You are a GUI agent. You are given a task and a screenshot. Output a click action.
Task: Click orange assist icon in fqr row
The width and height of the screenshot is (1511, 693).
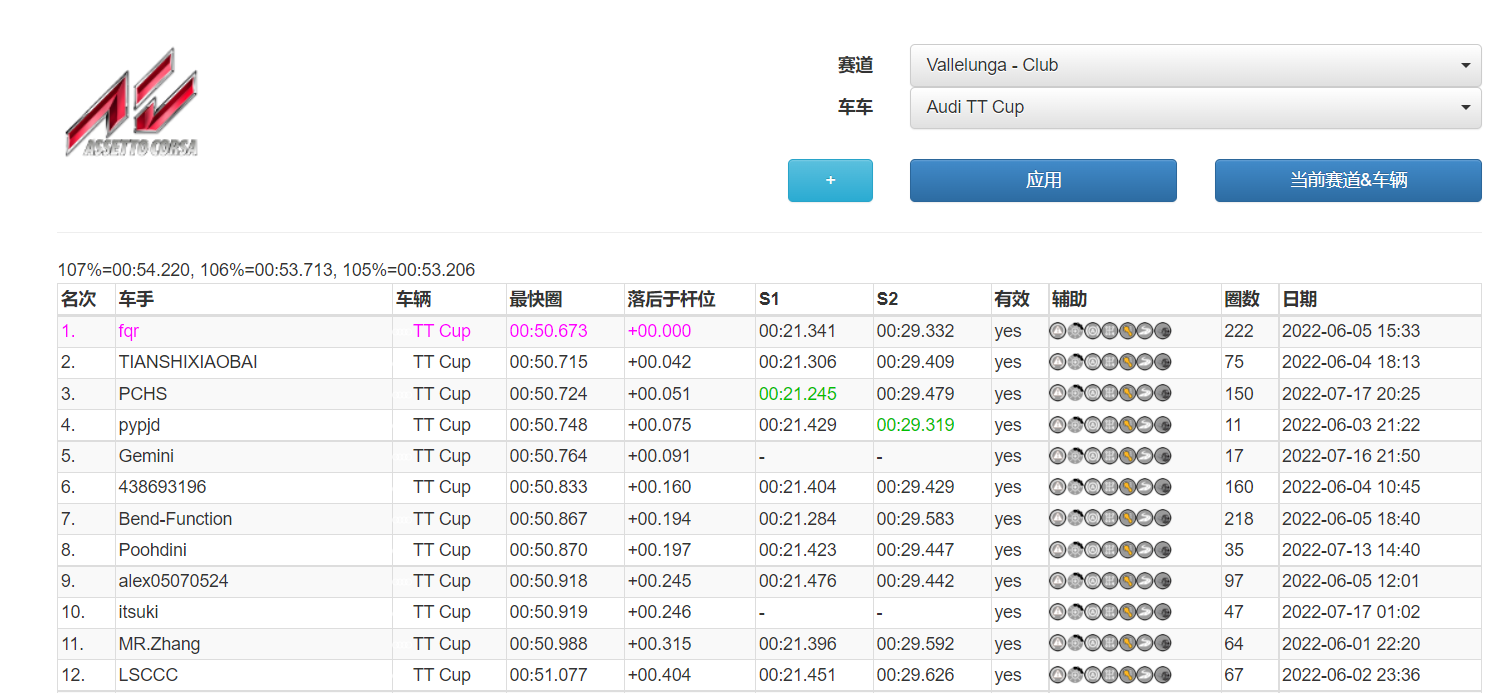[1127, 331]
